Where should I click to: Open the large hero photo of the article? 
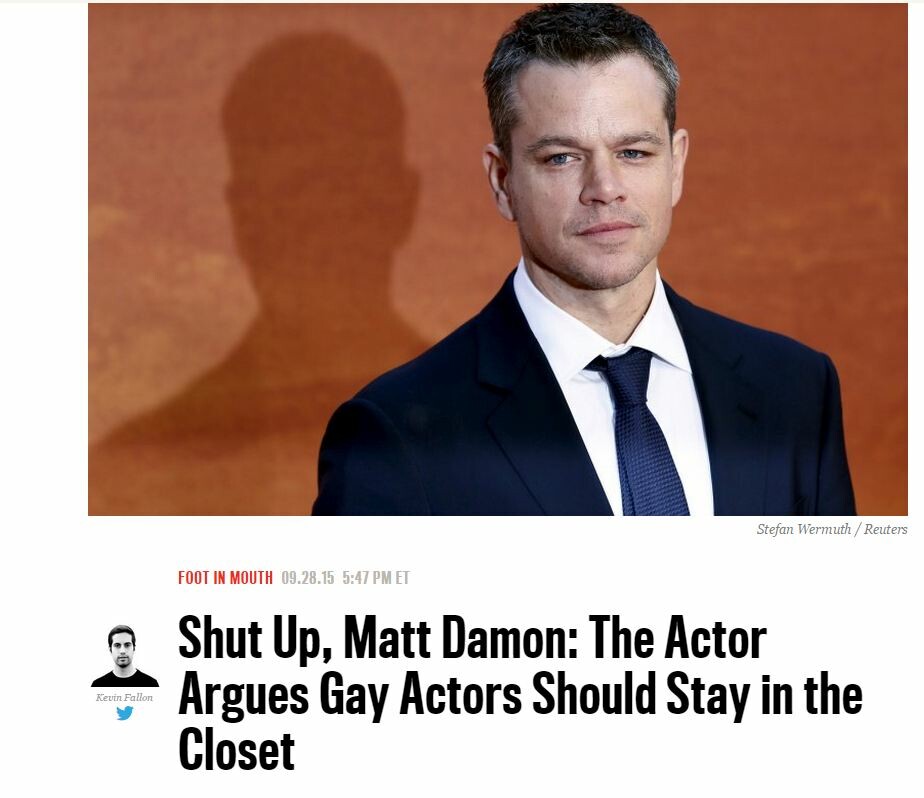pyautogui.click(x=497, y=259)
